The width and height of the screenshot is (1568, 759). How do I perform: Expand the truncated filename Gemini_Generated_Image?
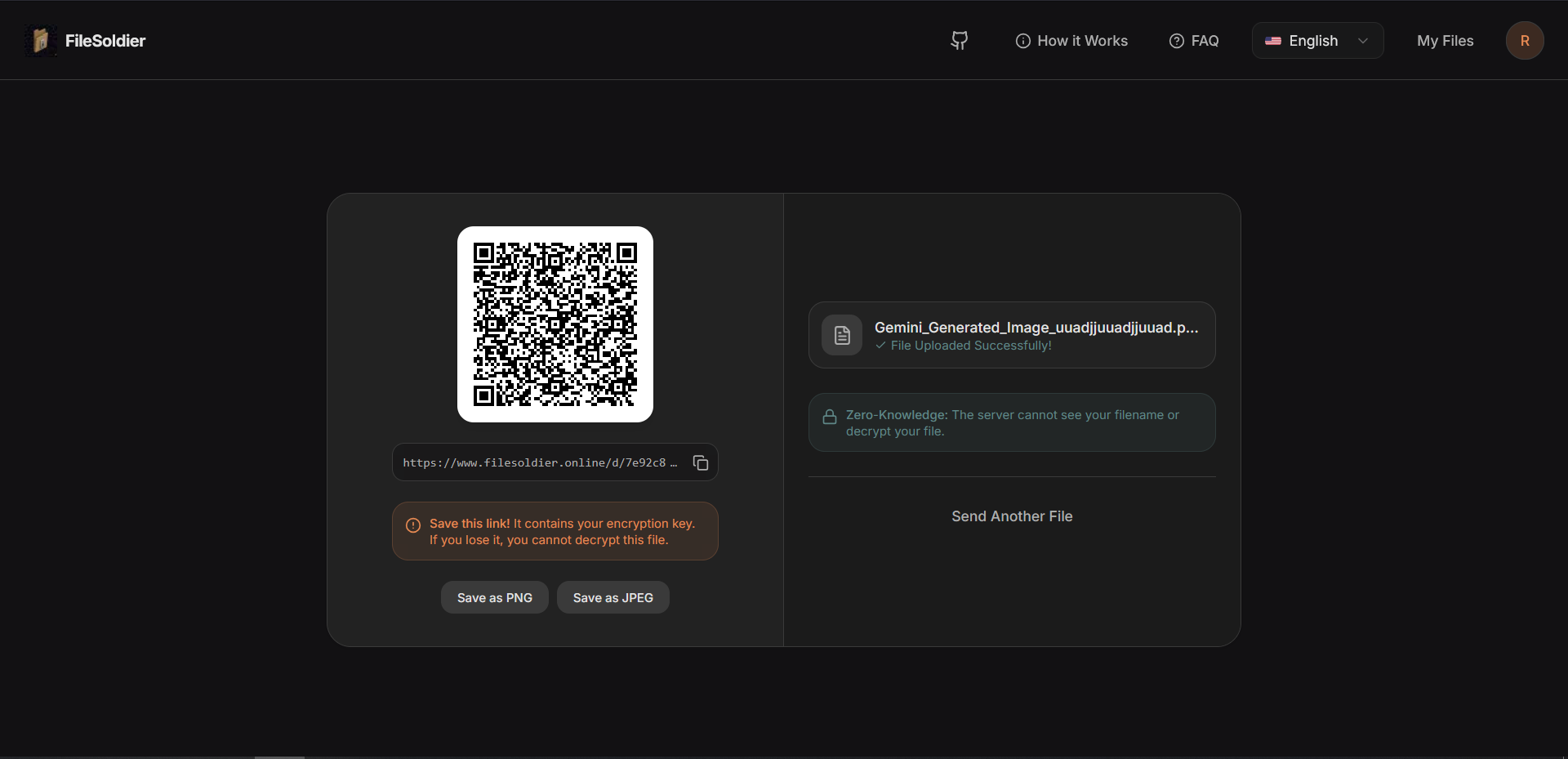[x=1036, y=328]
